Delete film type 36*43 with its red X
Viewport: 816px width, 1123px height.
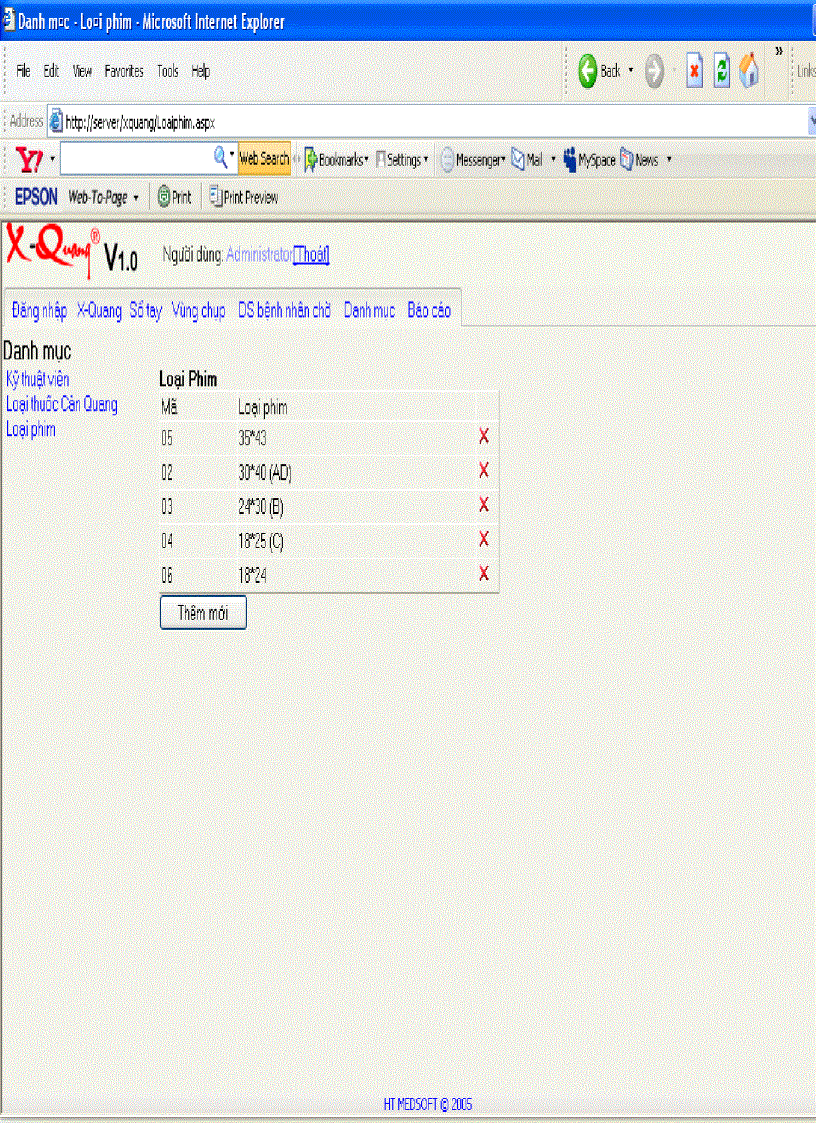483,437
